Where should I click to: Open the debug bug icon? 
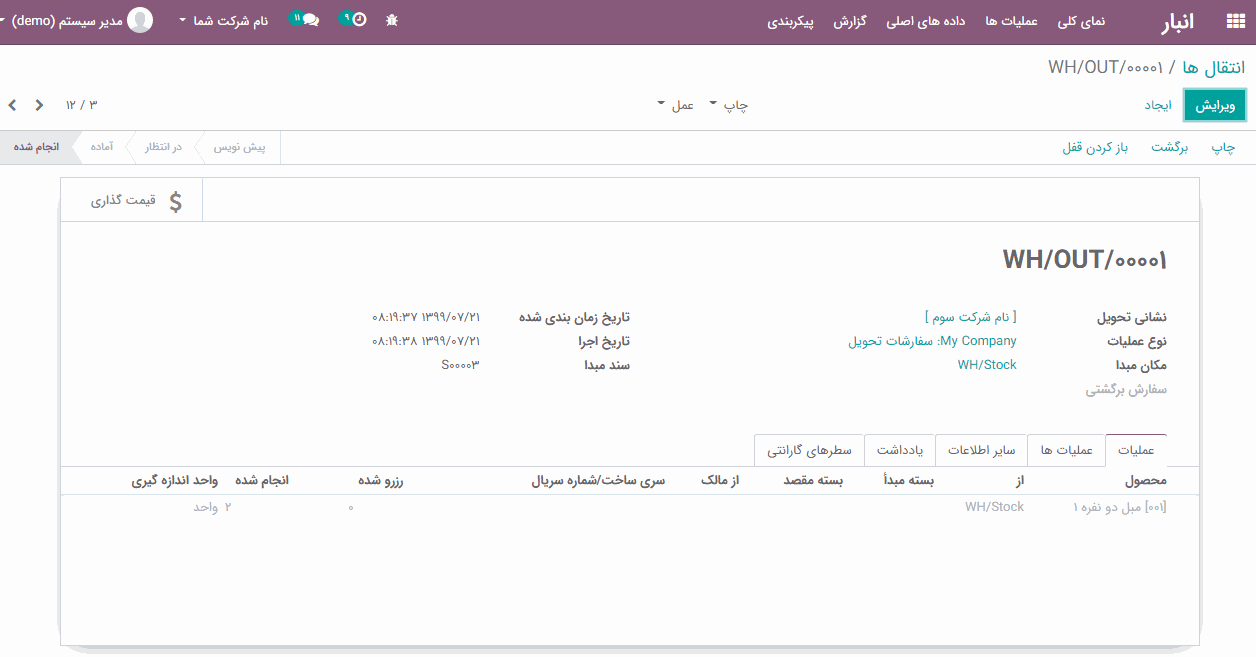coord(392,20)
